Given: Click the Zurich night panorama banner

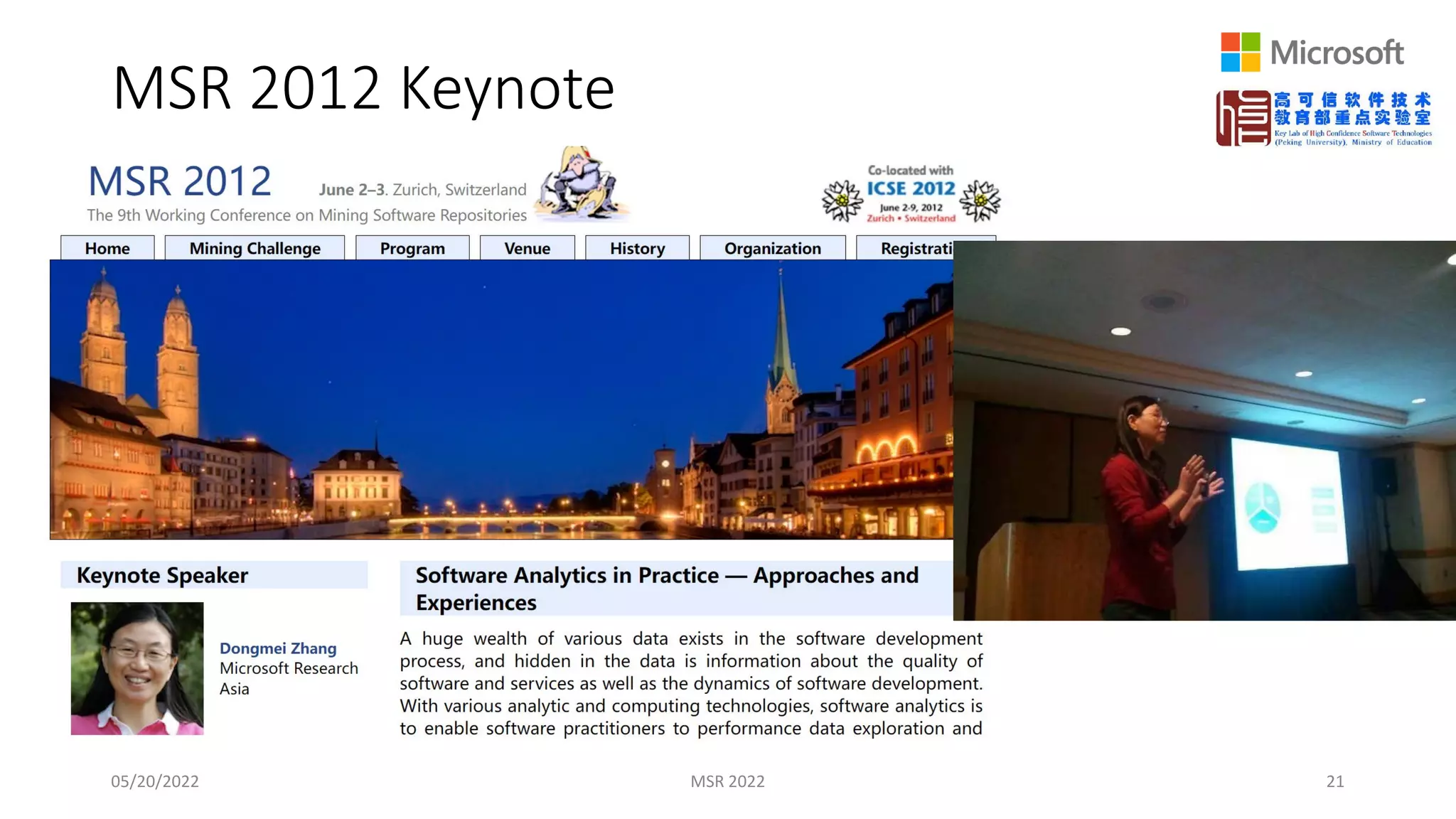Looking at the screenshot, I should [501, 400].
